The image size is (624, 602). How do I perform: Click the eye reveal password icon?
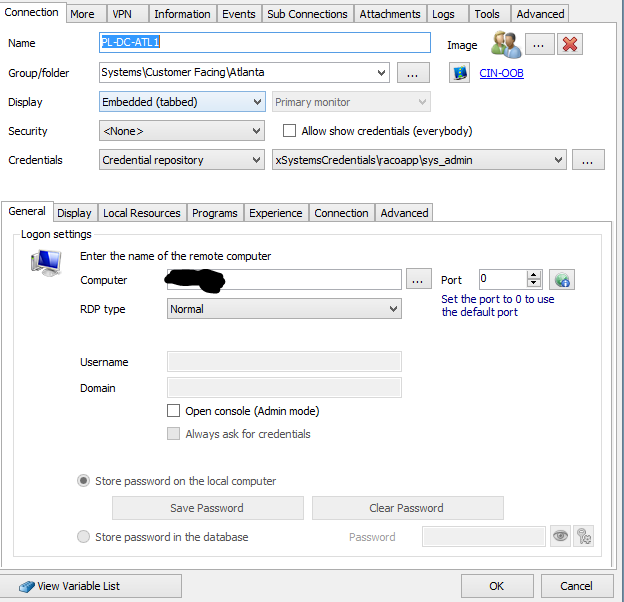(560, 536)
